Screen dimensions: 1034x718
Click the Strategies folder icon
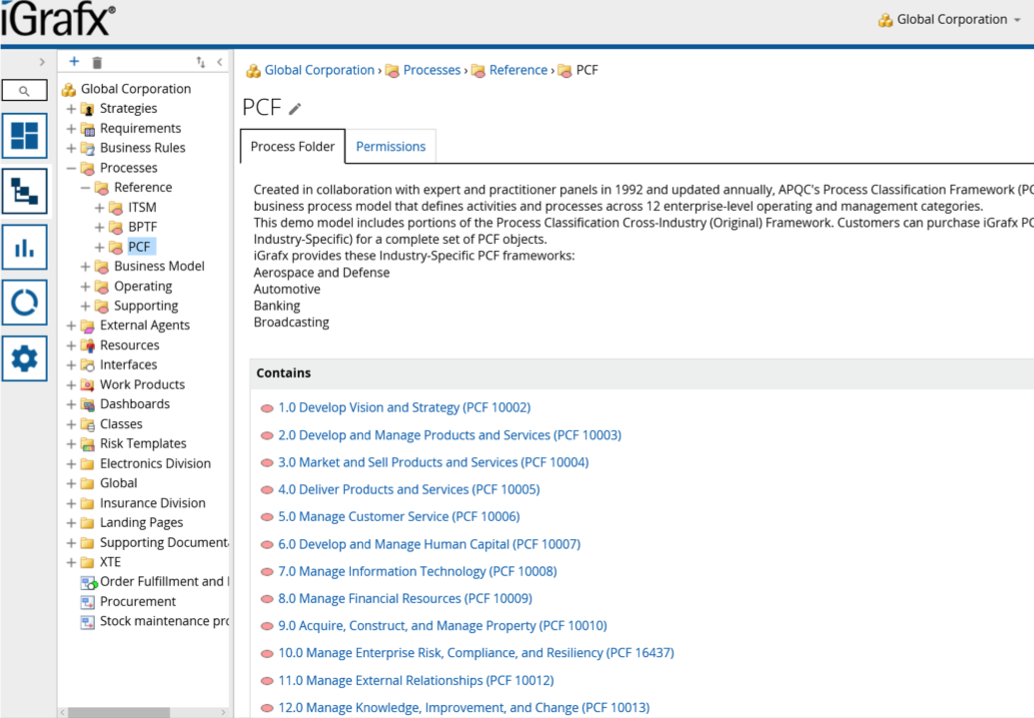pos(88,109)
